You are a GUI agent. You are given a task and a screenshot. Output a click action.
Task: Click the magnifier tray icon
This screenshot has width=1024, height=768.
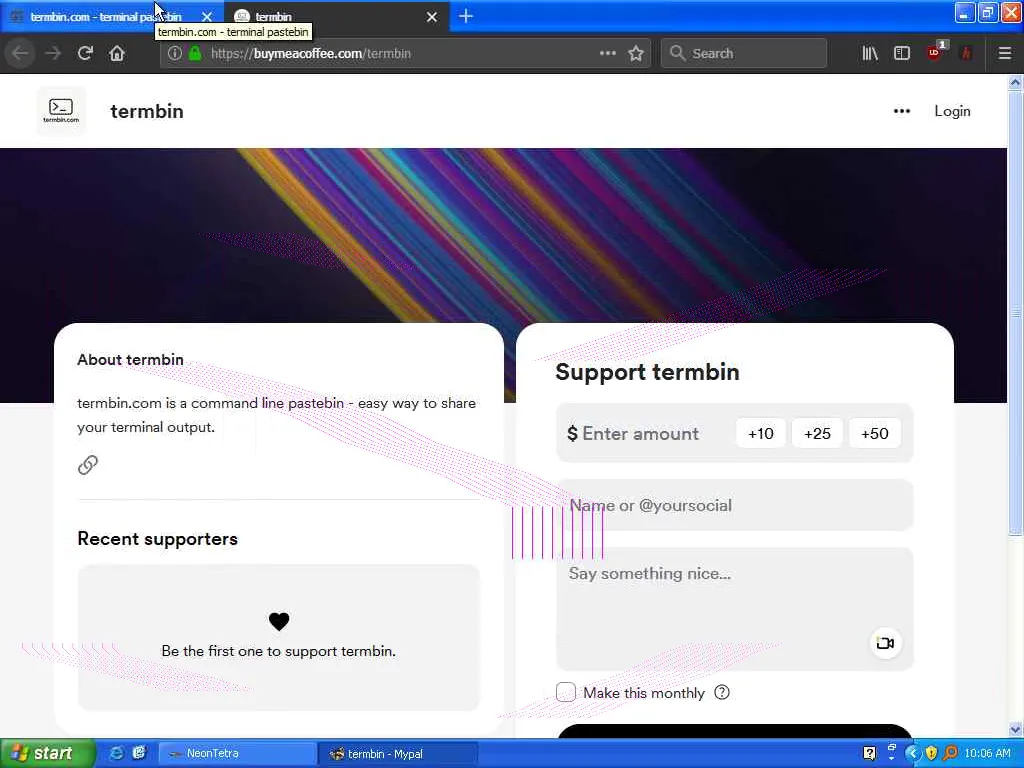tap(950, 753)
